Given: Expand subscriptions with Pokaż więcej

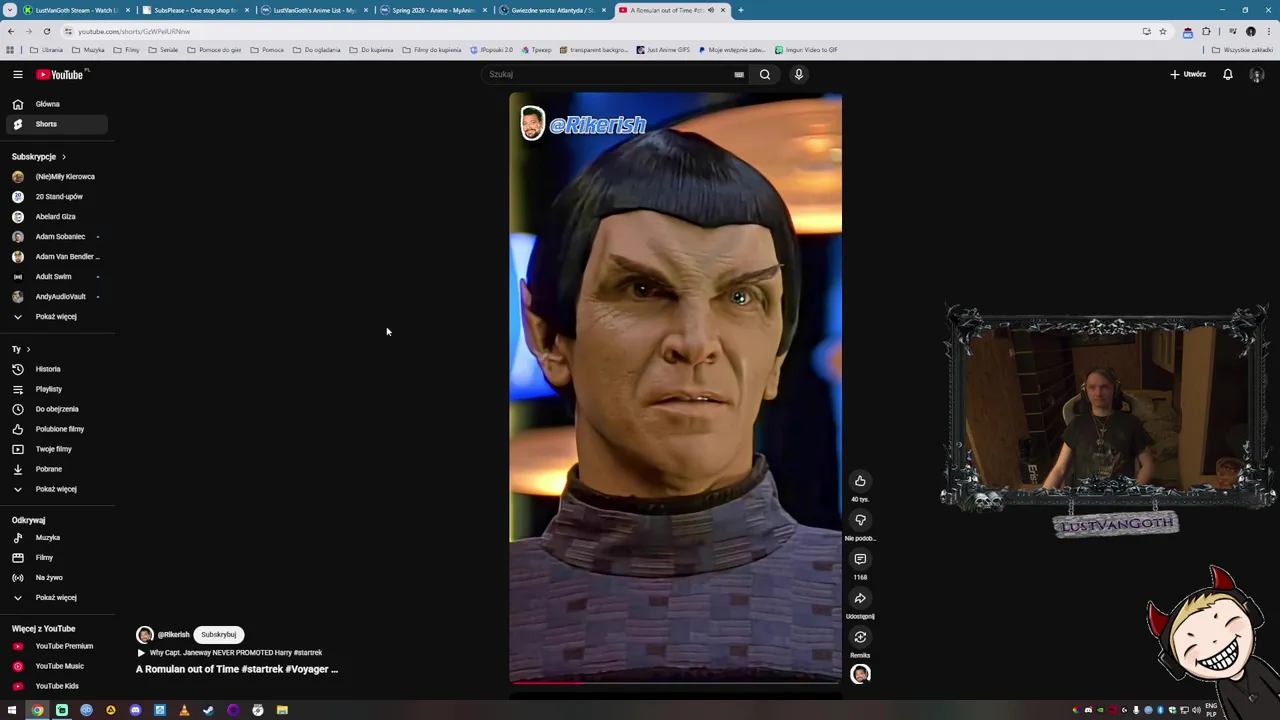Looking at the screenshot, I should [x=55, y=316].
